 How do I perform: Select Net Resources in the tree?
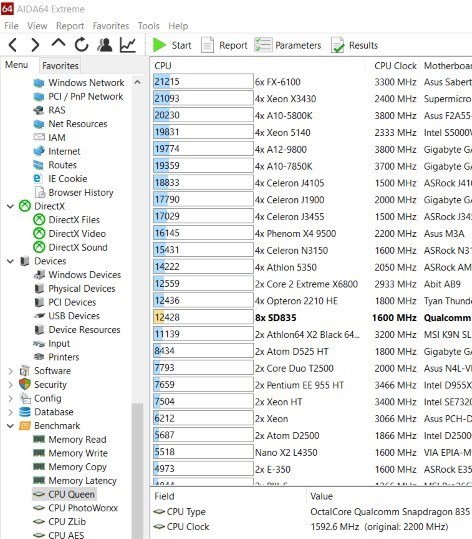pyautogui.click(x=78, y=124)
